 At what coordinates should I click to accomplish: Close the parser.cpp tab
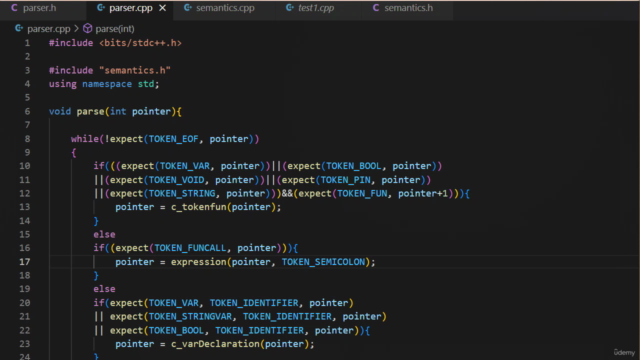(x=162, y=8)
